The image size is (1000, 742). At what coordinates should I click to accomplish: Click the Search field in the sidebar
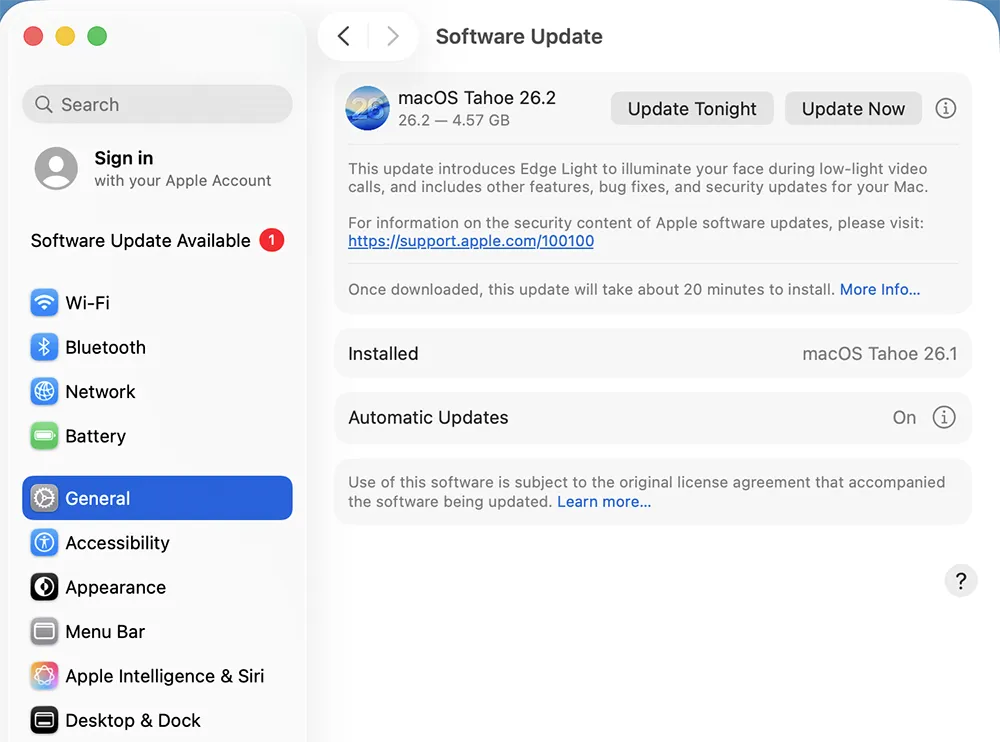pos(157,104)
